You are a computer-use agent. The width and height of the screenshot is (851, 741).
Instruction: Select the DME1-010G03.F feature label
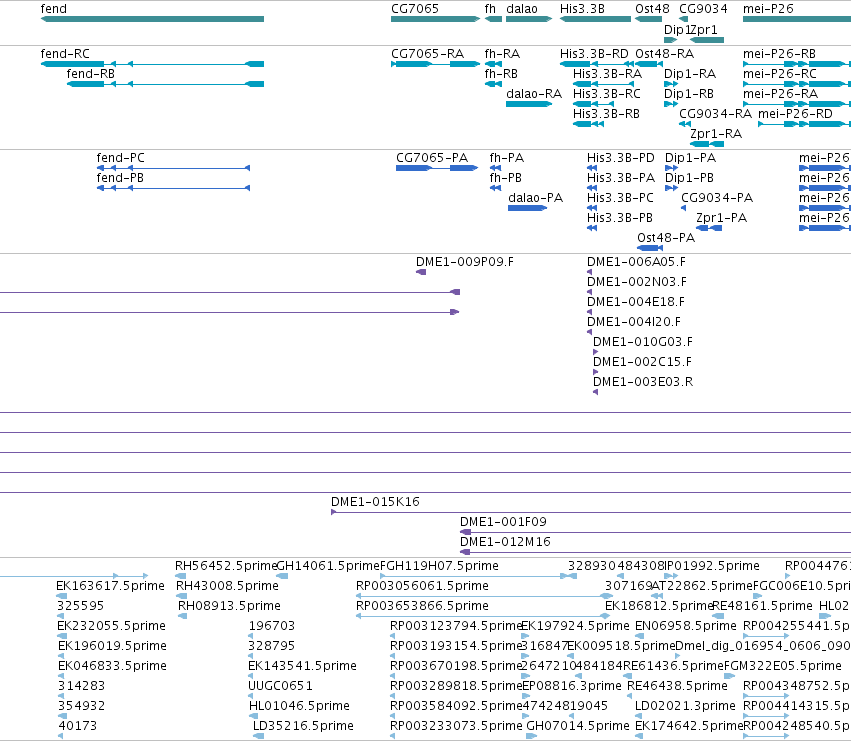point(643,343)
